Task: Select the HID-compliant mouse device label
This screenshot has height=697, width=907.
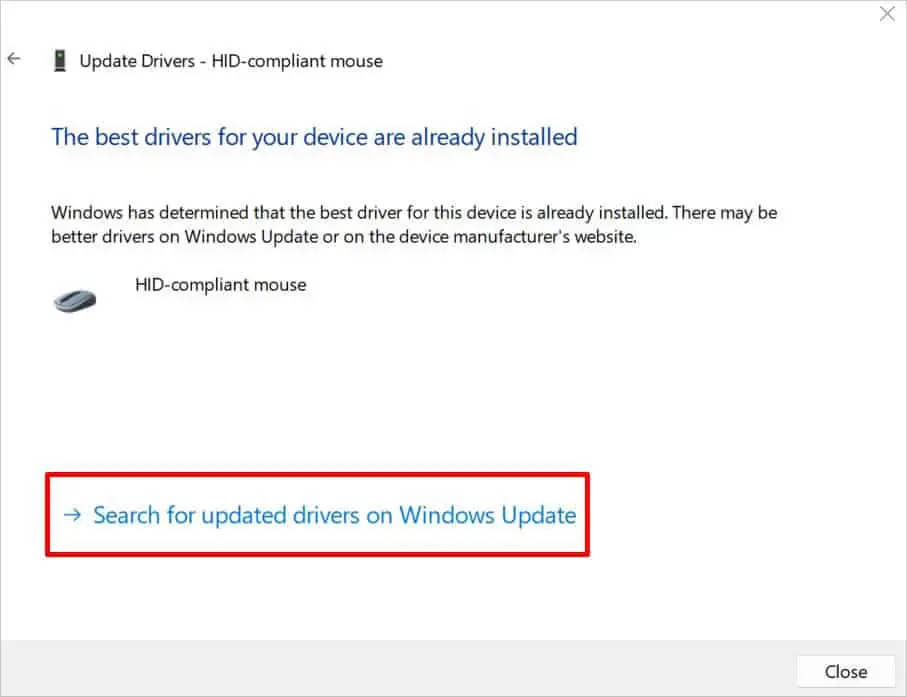Action: pyautogui.click(x=220, y=285)
